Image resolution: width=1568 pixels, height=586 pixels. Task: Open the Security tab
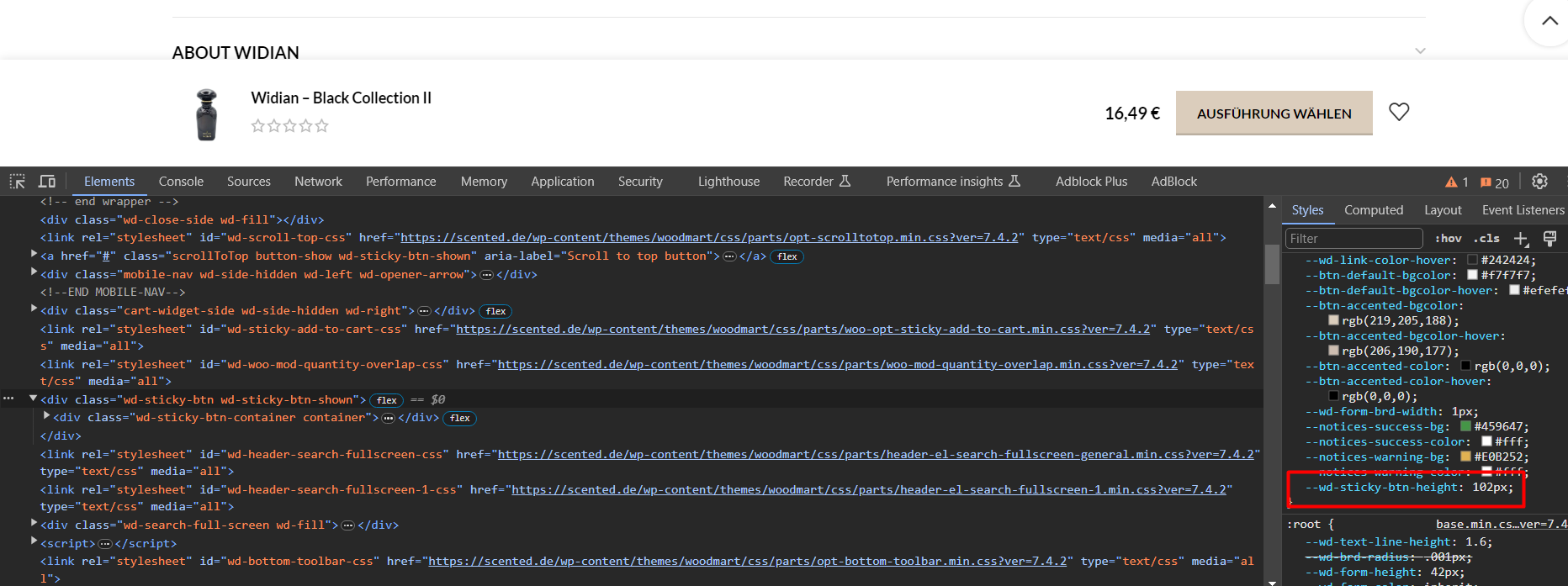tap(640, 182)
